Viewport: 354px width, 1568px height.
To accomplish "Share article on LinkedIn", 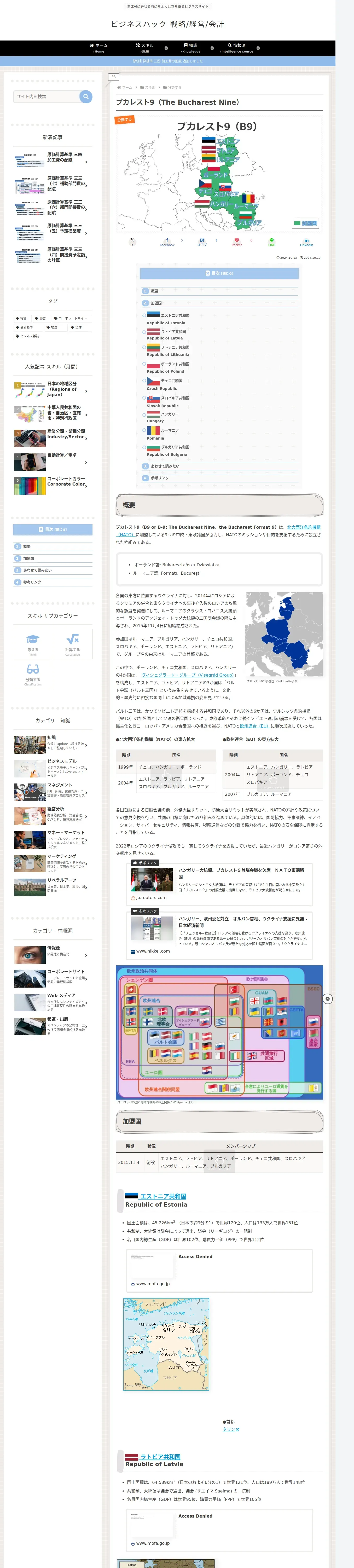I will [x=306, y=242].
